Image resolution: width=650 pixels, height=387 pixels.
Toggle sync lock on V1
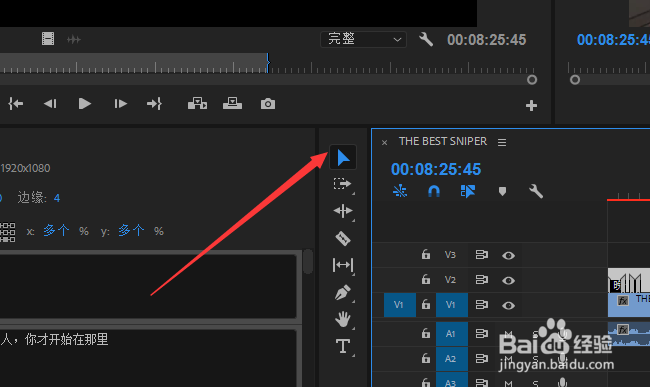481,305
